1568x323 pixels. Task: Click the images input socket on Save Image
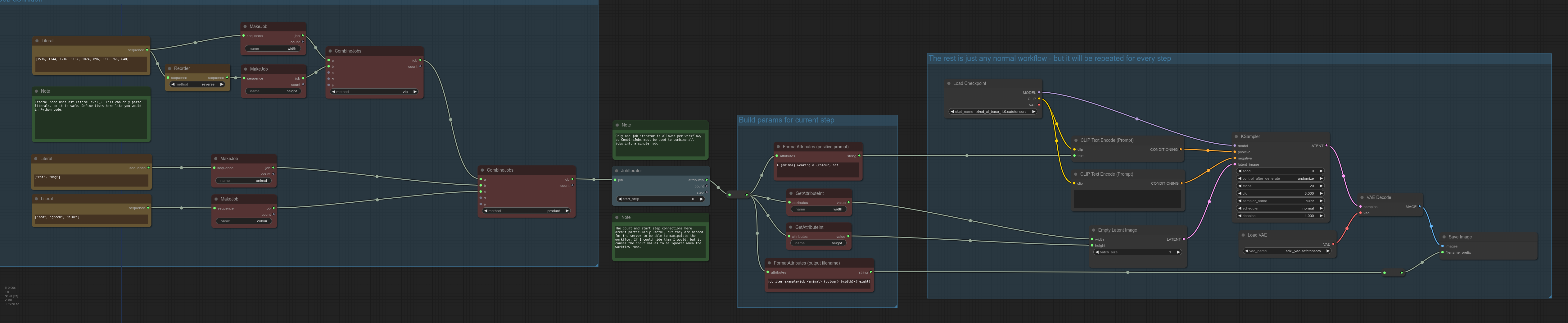tap(1442, 246)
